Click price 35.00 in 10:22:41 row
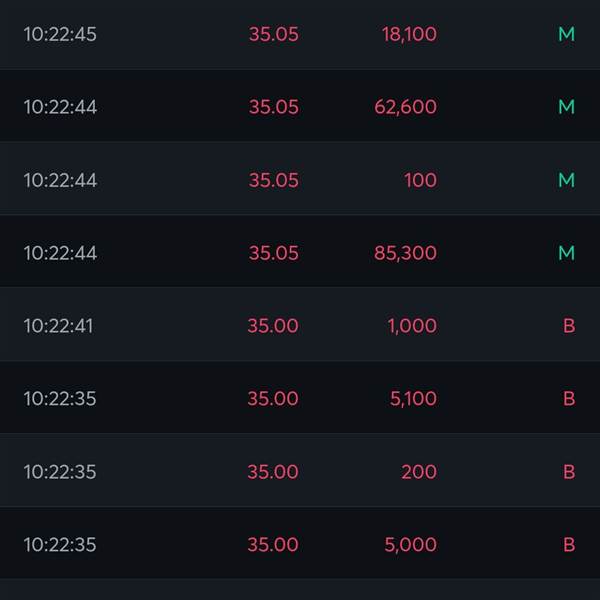The width and height of the screenshot is (600, 600). click(x=273, y=326)
